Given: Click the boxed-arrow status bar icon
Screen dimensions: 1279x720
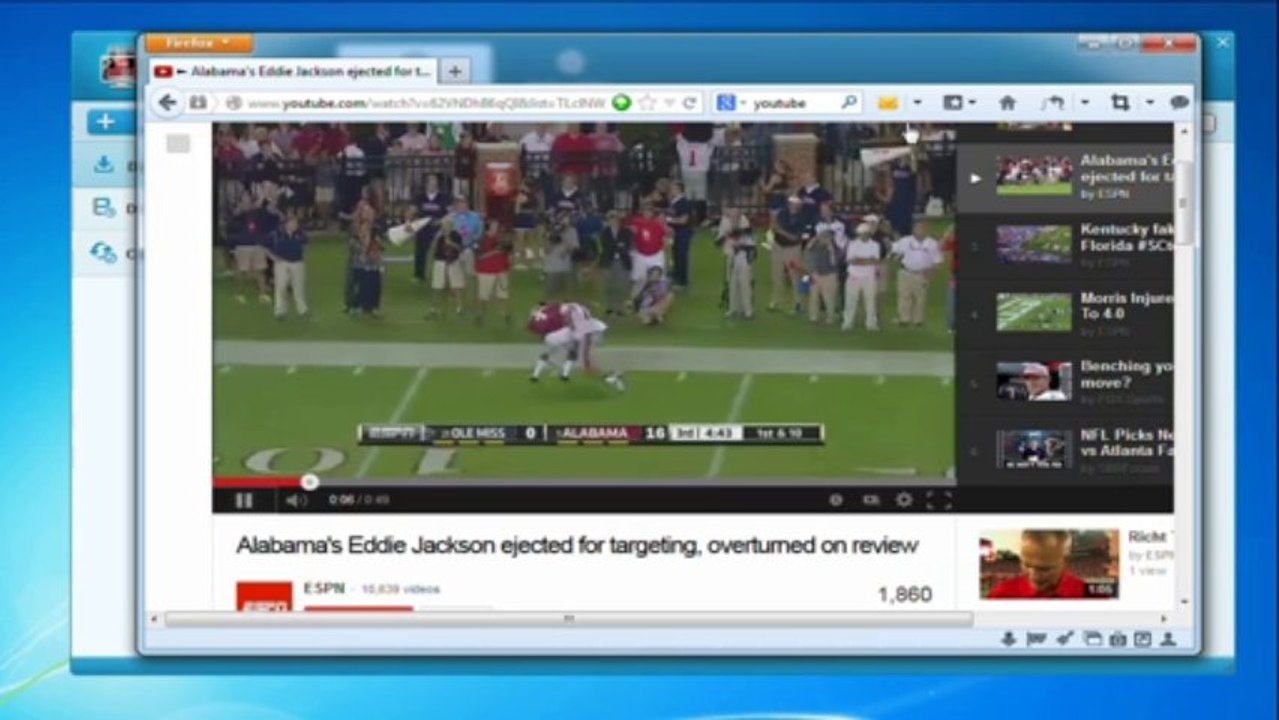Looking at the screenshot, I should 1143,639.
